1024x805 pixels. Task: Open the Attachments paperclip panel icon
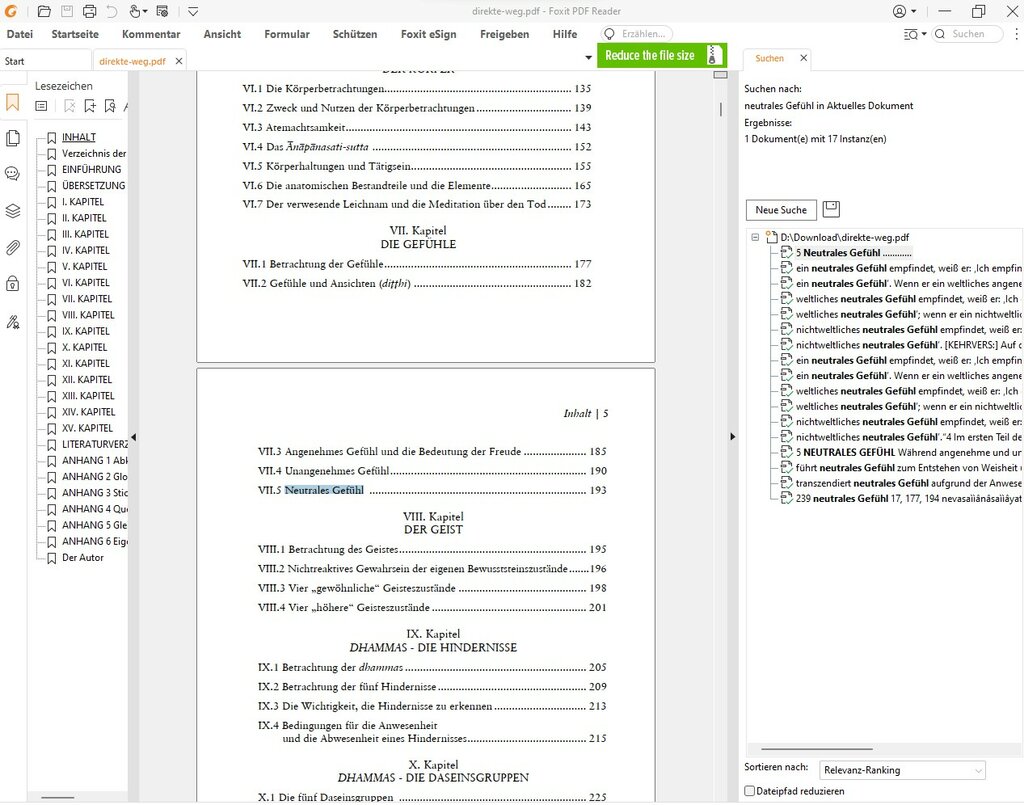click(x=12, y=247)
